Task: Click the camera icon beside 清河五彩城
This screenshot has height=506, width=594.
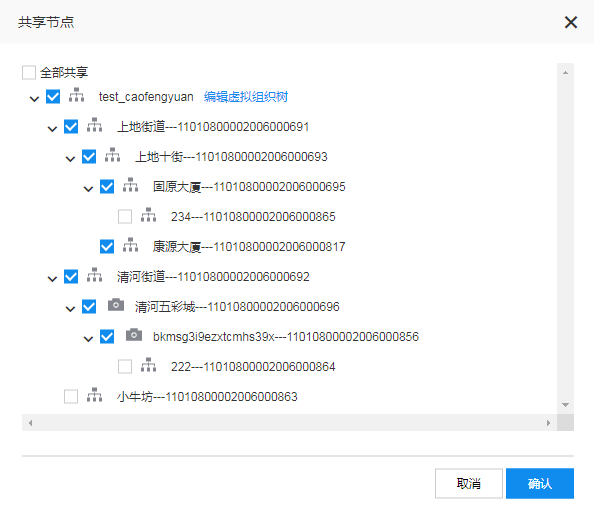Action: [x=116, y=305]
